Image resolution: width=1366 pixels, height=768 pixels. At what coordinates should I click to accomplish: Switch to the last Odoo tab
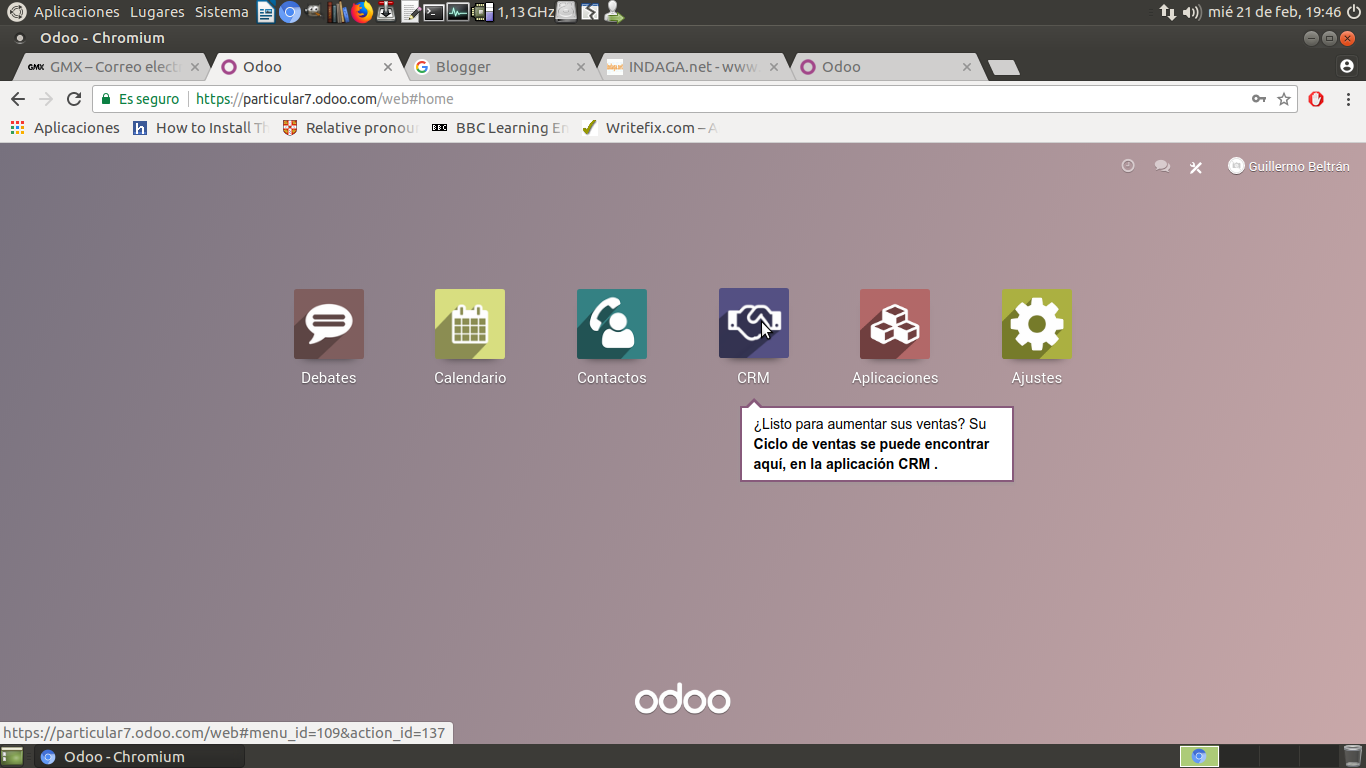point(885,67)
